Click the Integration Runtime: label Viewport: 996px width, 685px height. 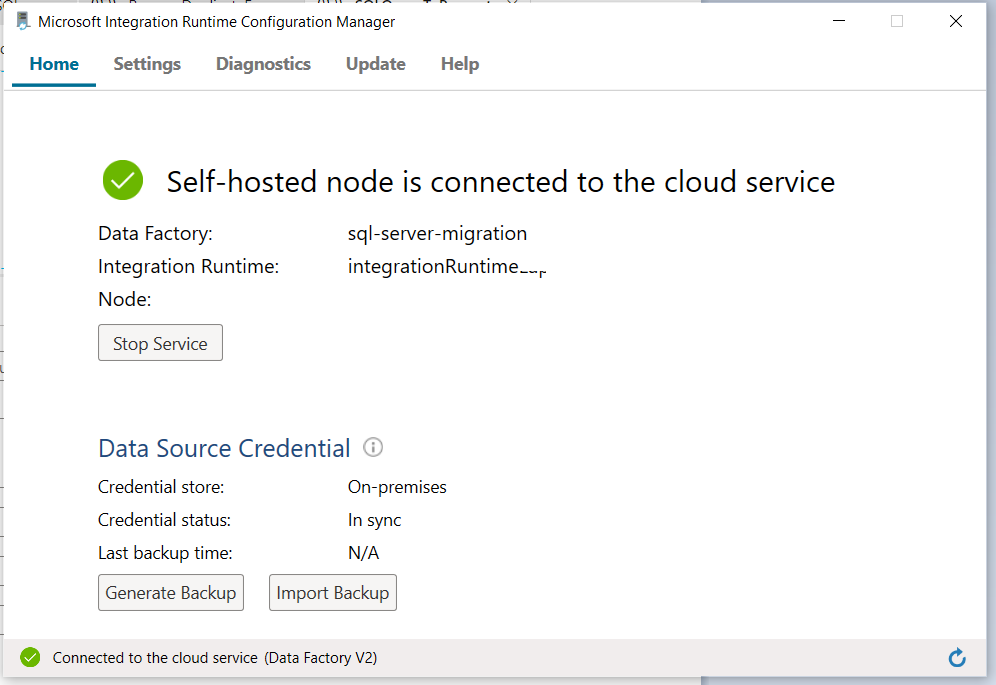[x=189, y=267]
